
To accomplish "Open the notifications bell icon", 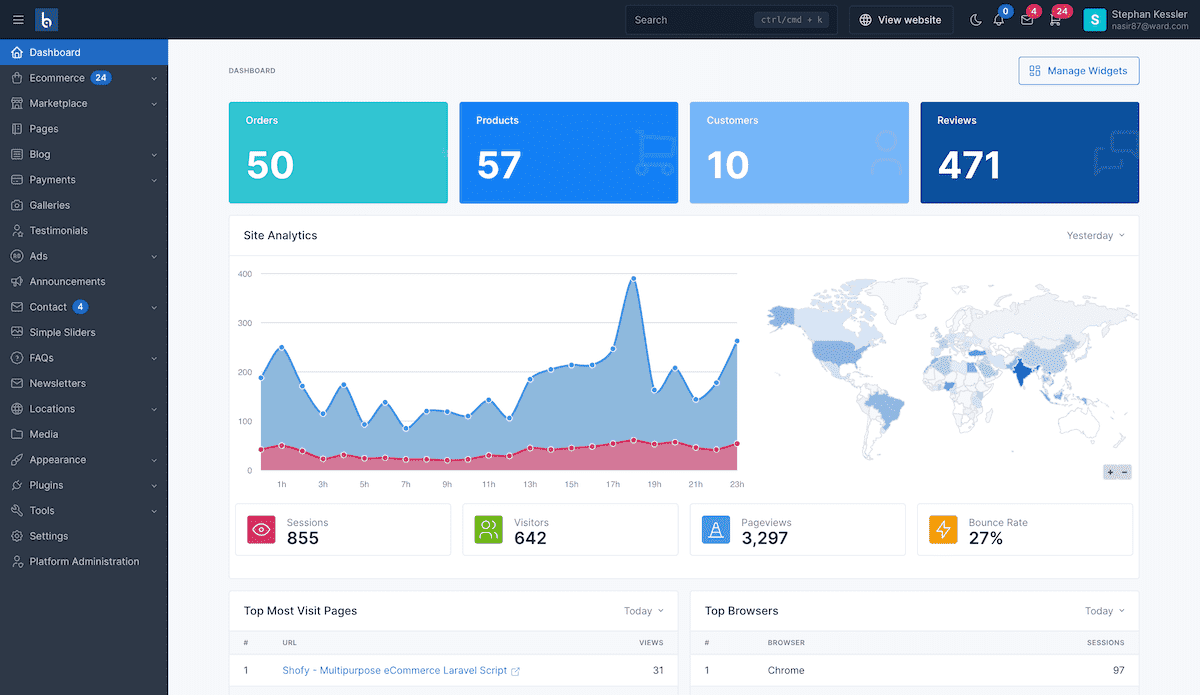I will (x=999, y=20).
